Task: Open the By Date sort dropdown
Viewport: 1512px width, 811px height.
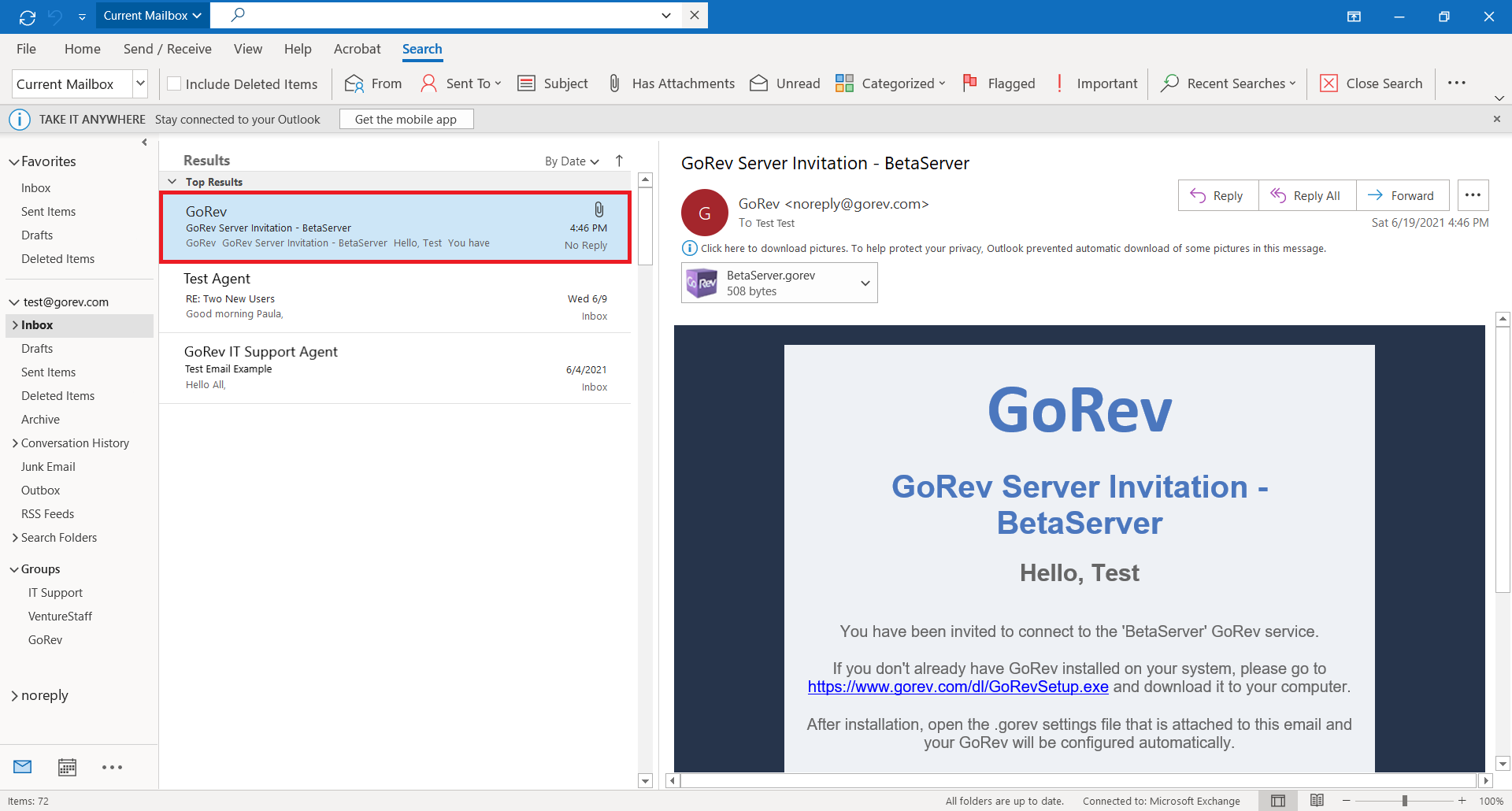Action: 572,161
